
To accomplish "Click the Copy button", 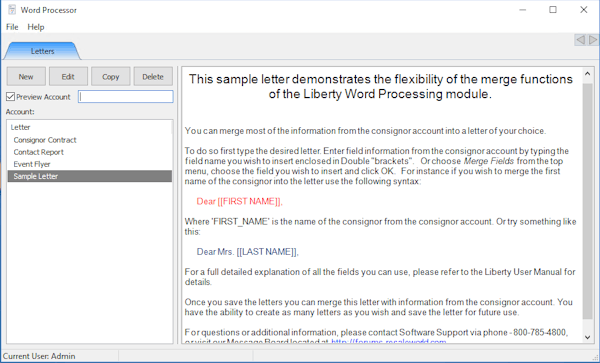I will click(111, 77).
